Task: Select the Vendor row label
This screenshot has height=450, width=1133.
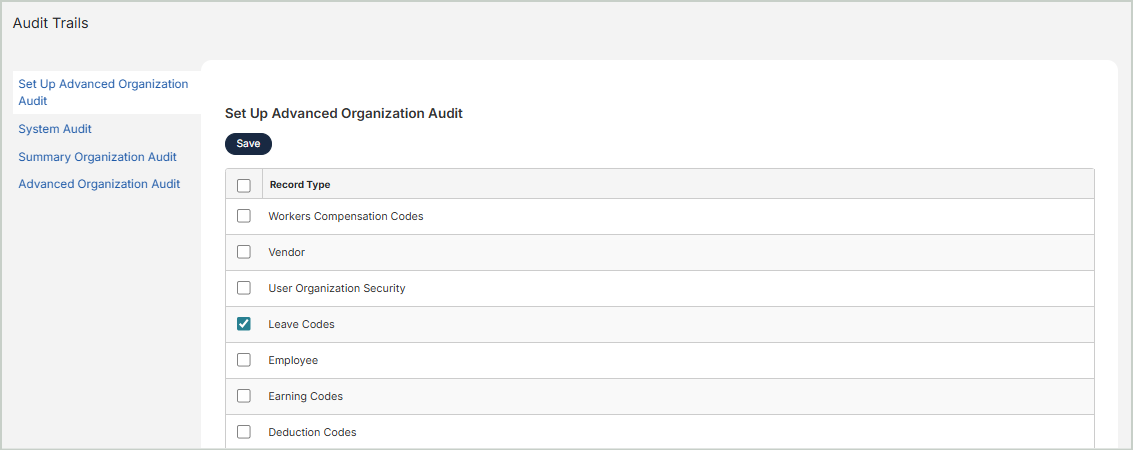Action: coord(286,252)
